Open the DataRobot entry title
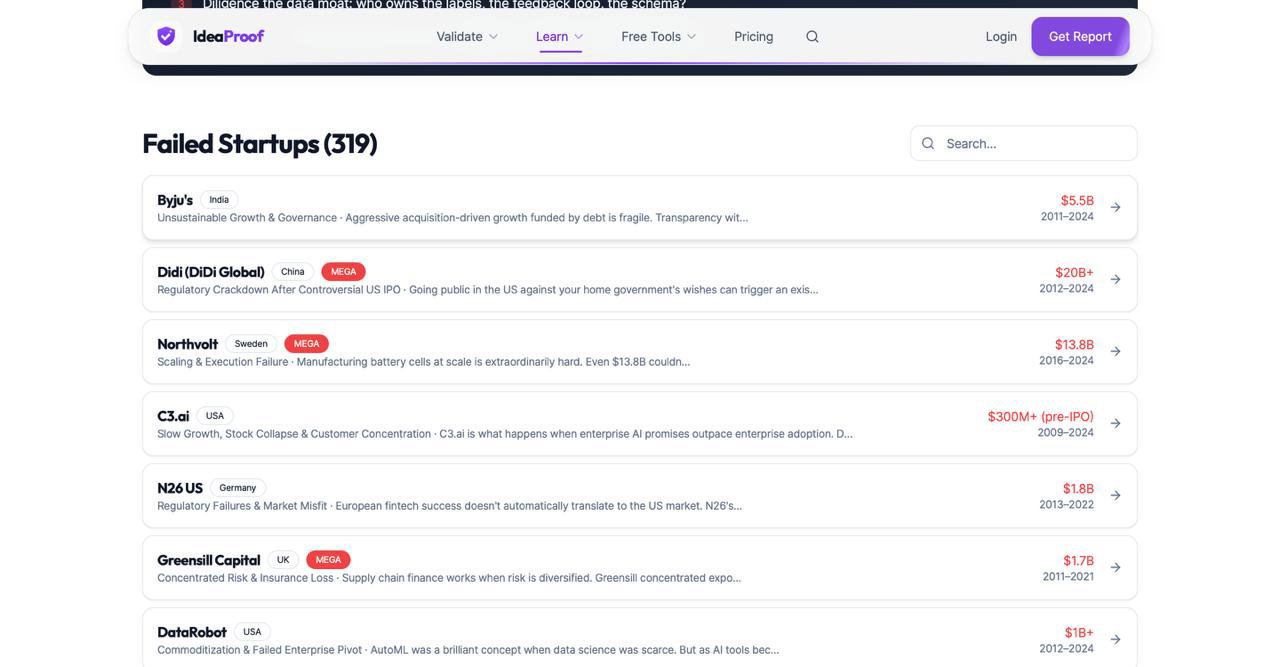1280x667 pixels. click(x=192, y=632)
